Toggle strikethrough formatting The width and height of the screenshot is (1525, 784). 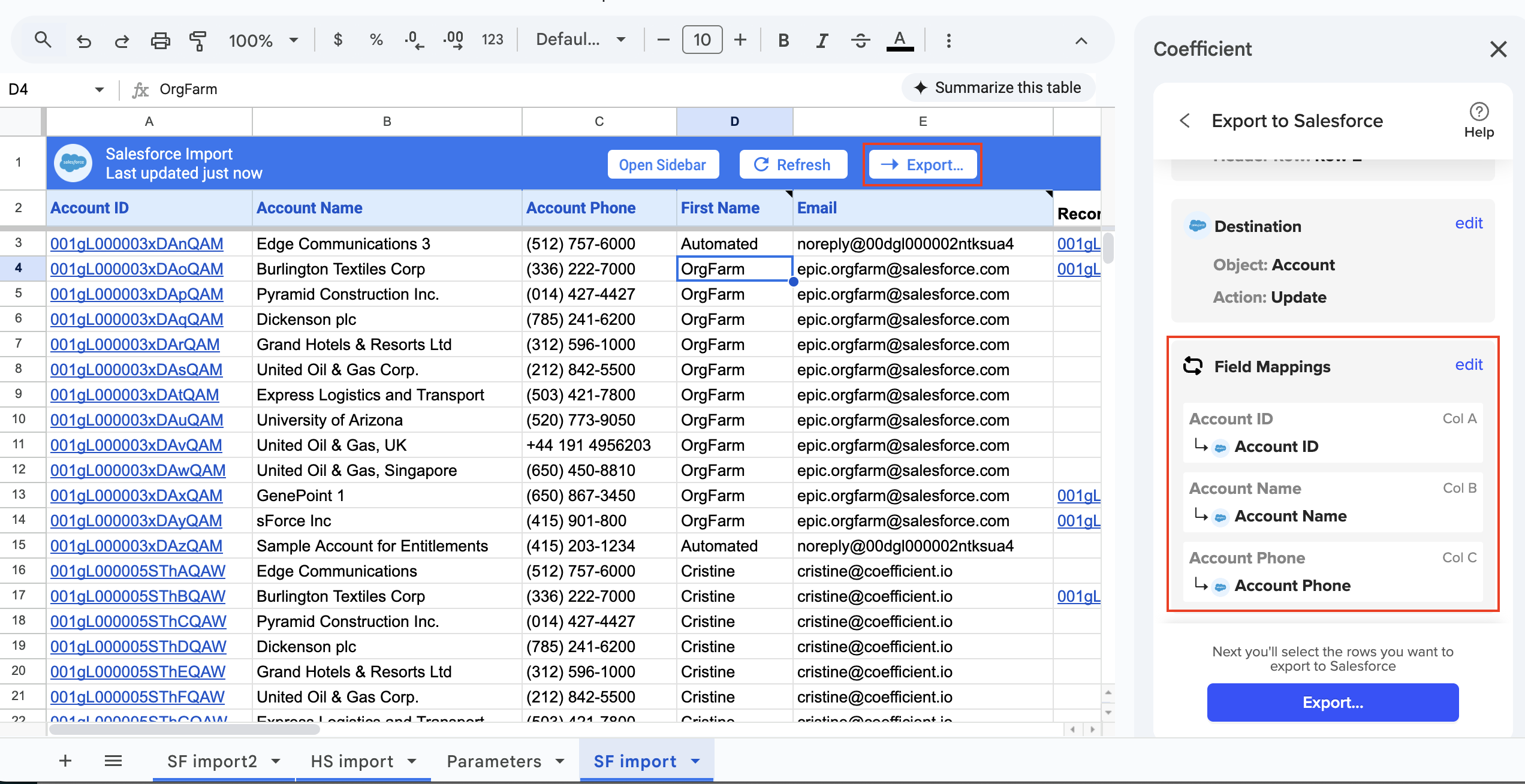tap(861, 40)
